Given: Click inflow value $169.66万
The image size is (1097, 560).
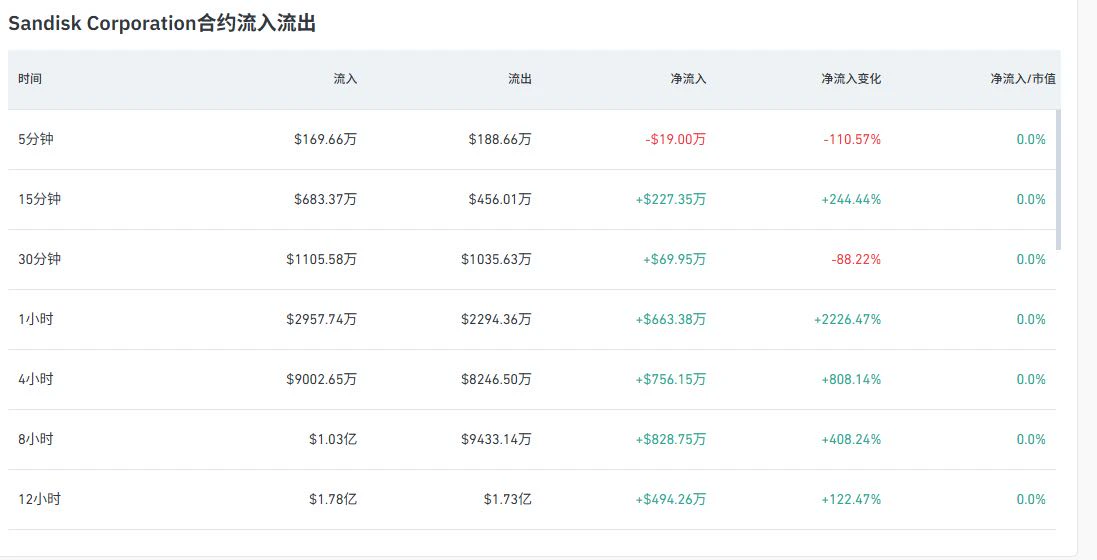Looking at the screenshot, I should (325, 139).
